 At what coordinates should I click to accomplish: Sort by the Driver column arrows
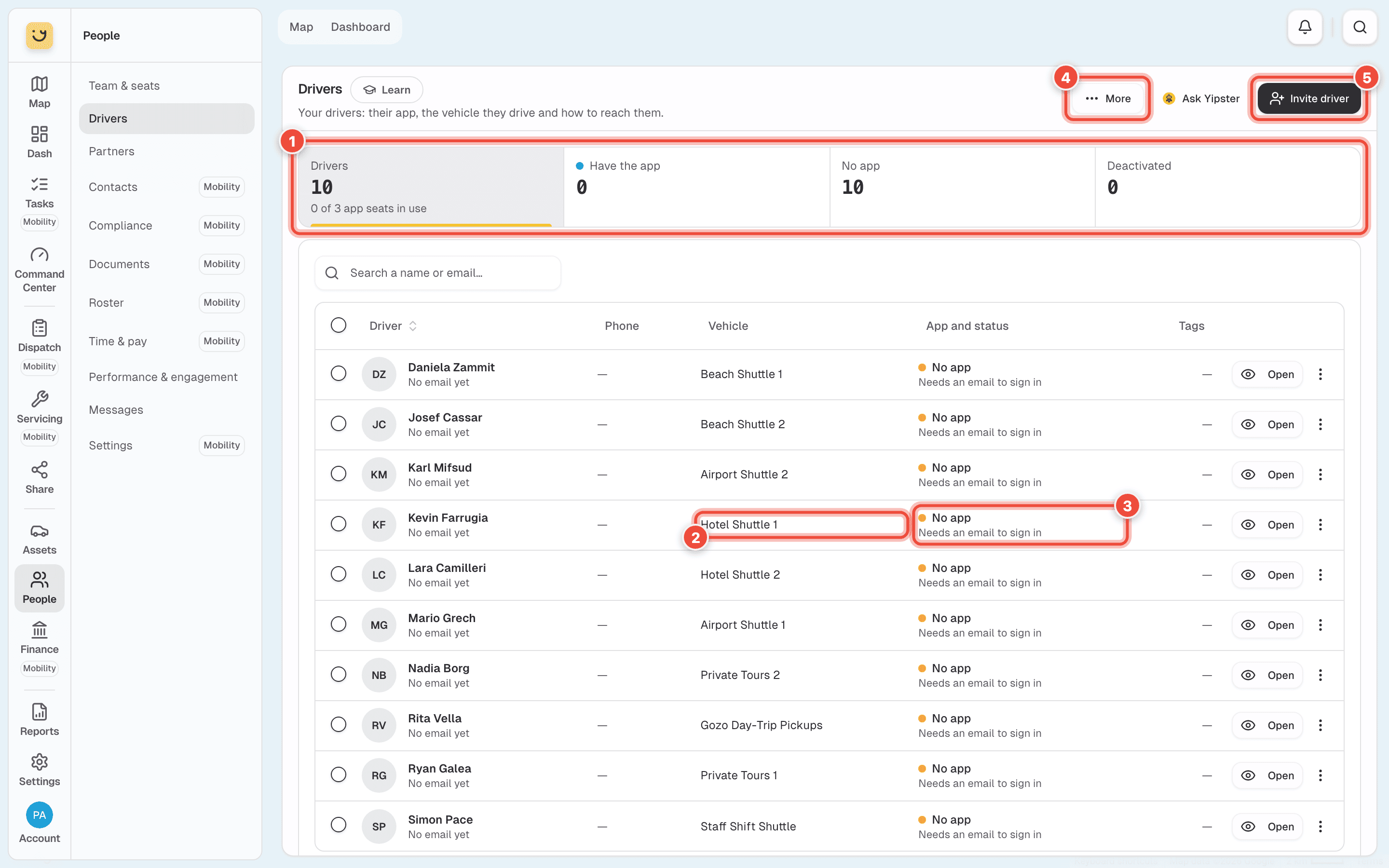click(x=413, y=326)
